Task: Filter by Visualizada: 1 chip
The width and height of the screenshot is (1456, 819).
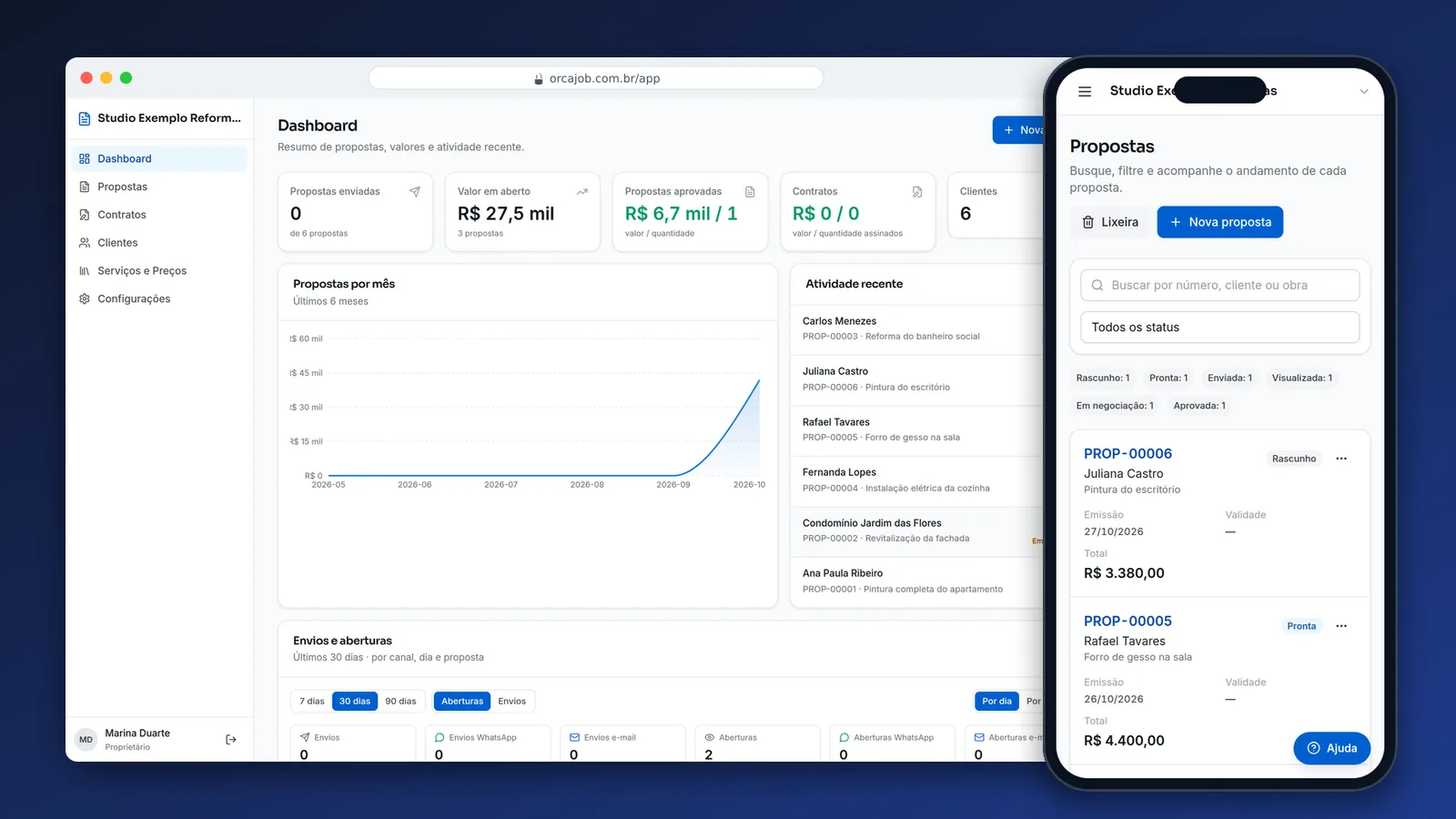Action: click(1301, 378)
